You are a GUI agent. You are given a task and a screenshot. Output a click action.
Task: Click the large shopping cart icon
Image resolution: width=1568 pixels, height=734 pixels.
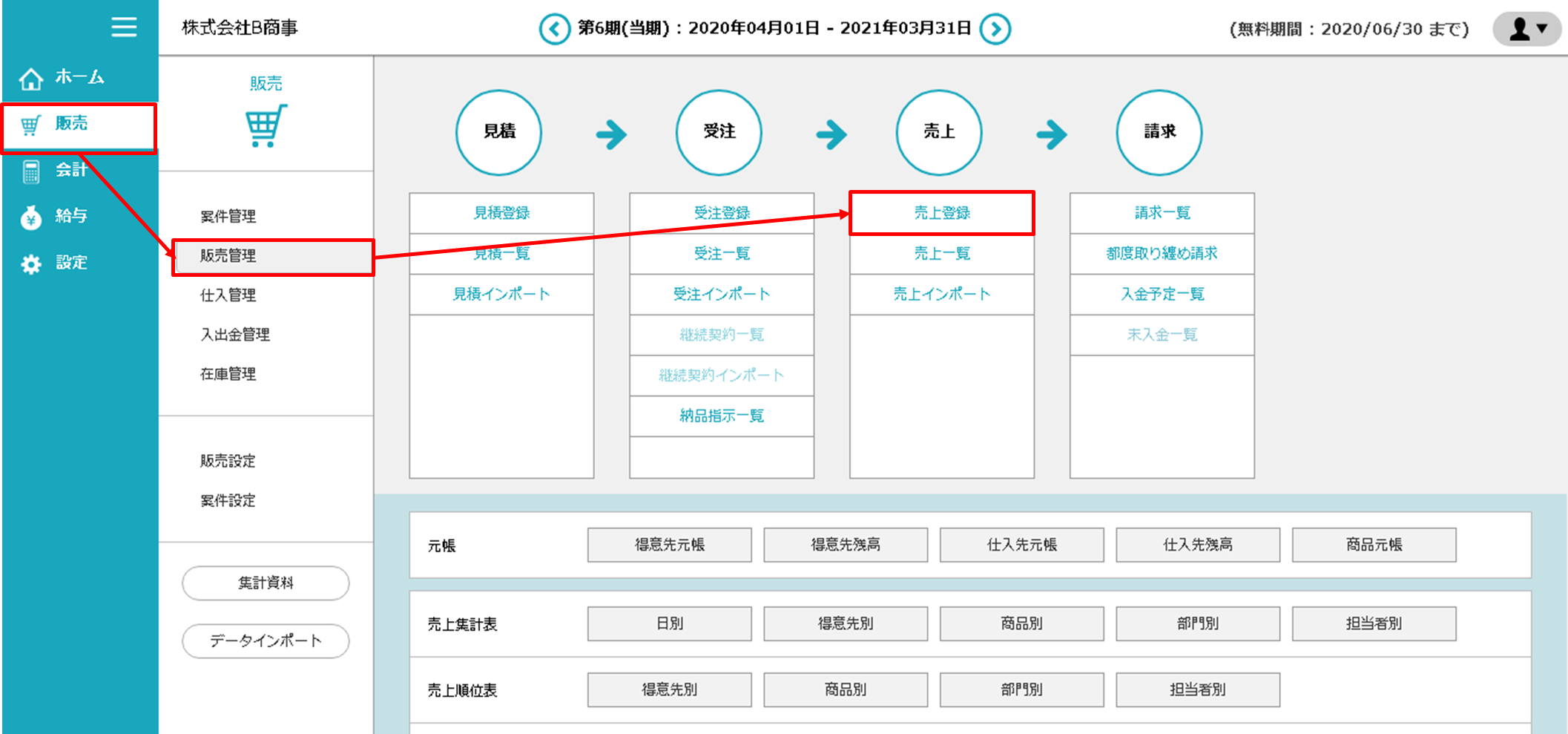pos(266,126)
